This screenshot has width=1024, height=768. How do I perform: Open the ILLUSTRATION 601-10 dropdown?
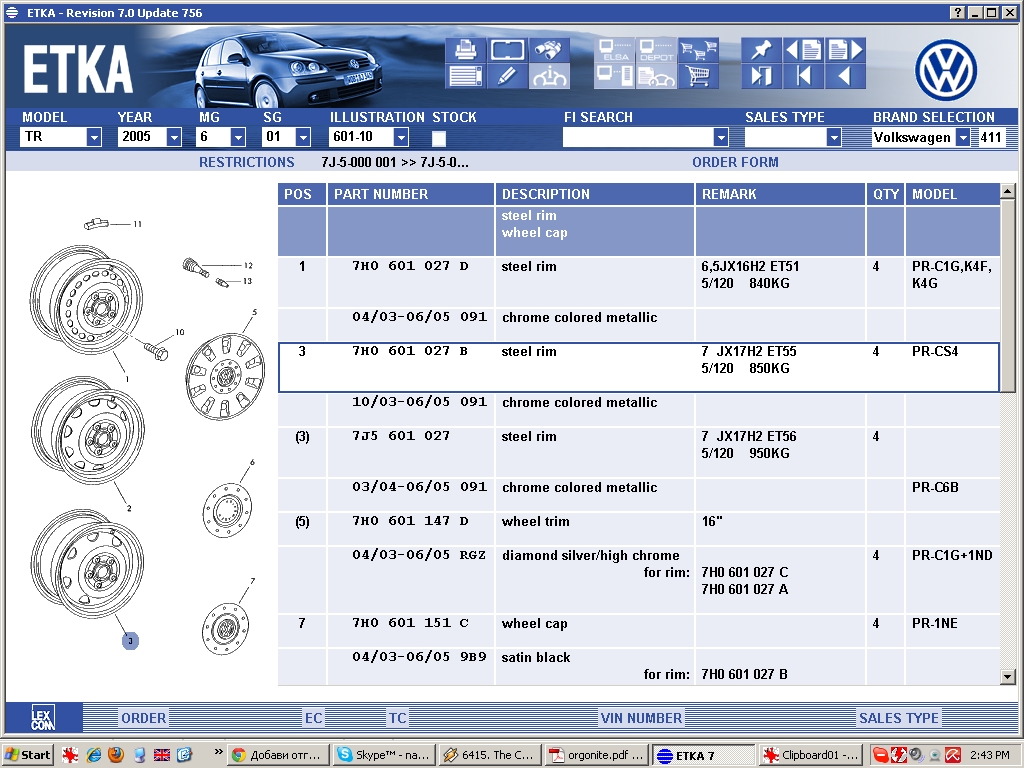[401, 138]
